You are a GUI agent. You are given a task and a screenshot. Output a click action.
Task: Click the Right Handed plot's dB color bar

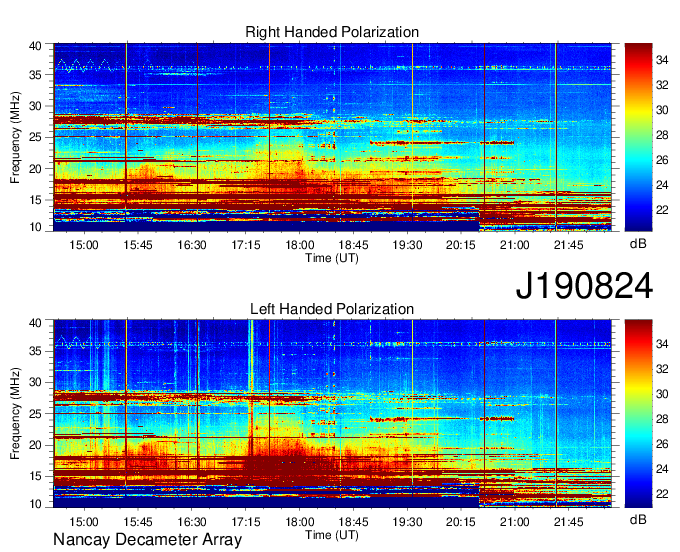pyautogui.click(x=638, y=137)
